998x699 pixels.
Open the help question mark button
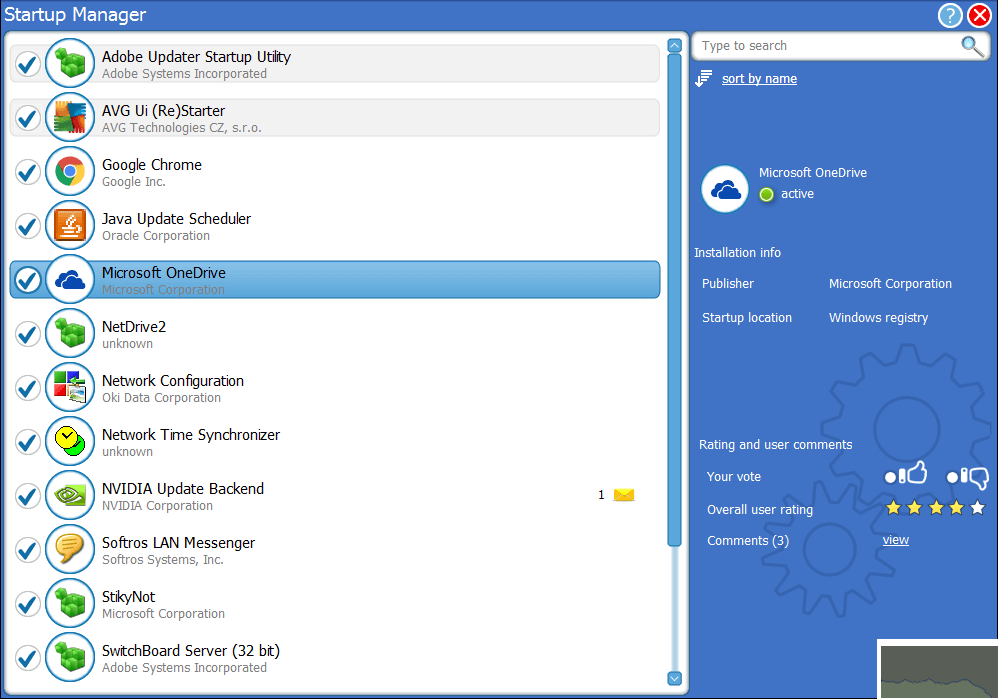[x=950, y=16]
